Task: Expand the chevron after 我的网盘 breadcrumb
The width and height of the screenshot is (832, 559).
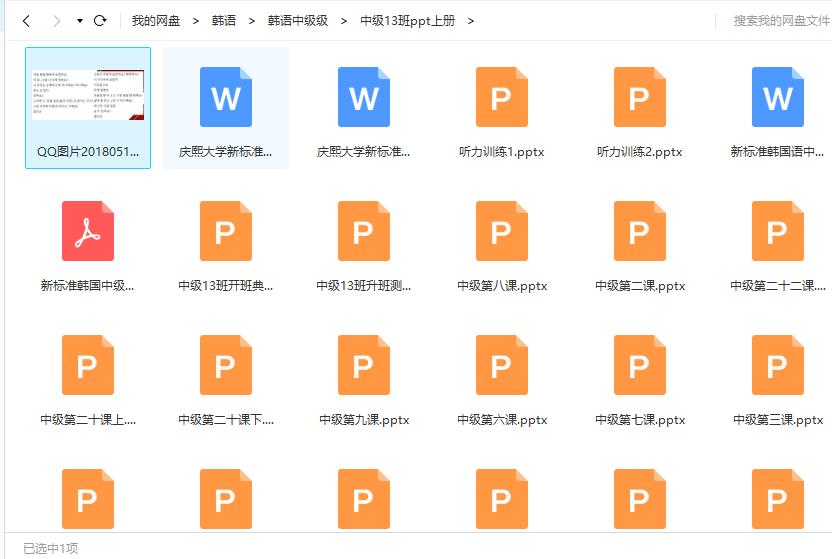Action: [x=196, y=21]
